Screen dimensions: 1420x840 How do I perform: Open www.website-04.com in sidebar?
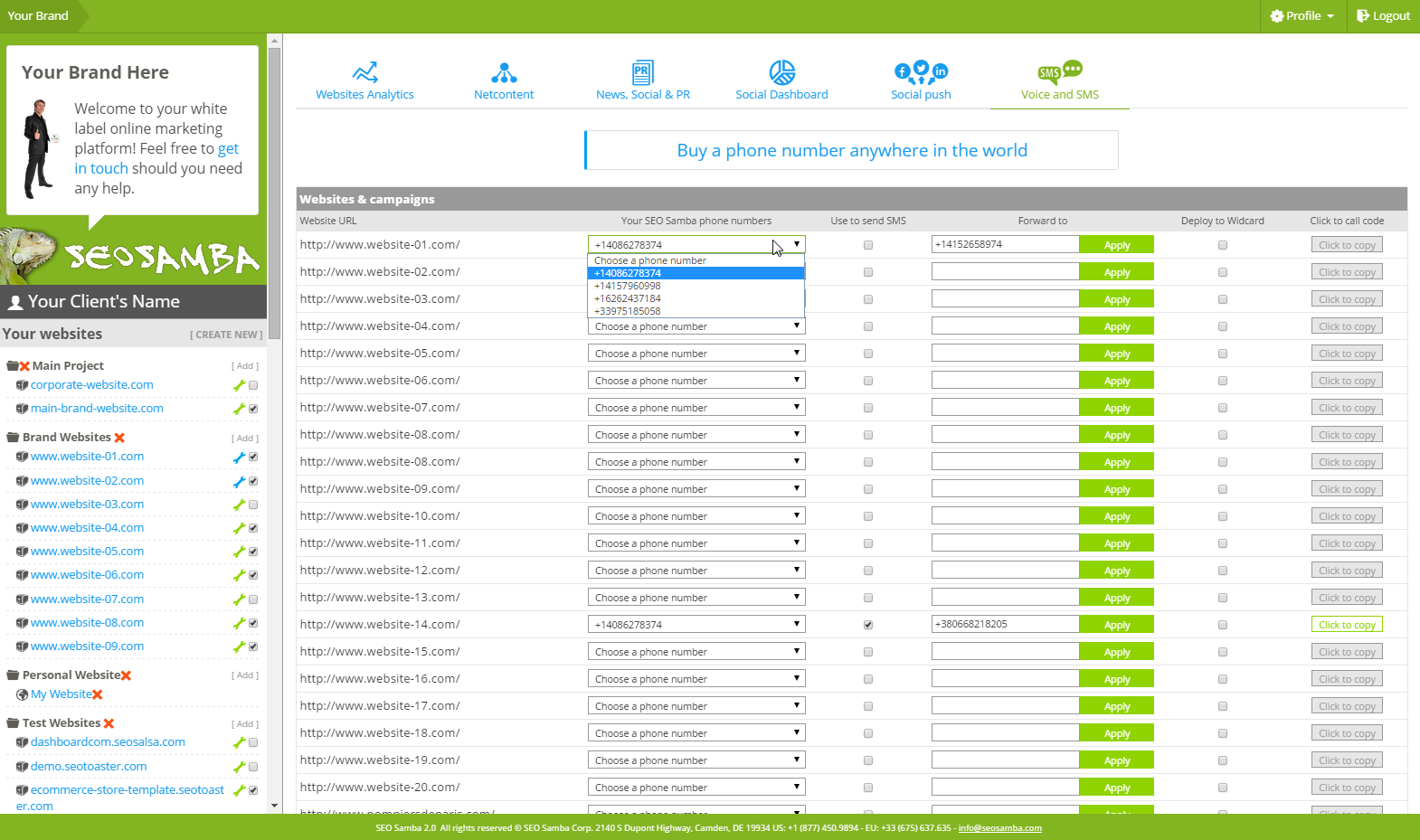point(87,528)
